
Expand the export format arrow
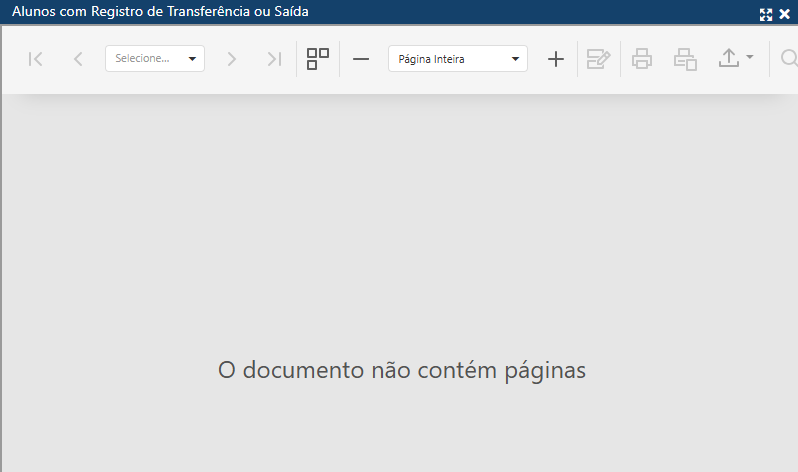(750, 59)
